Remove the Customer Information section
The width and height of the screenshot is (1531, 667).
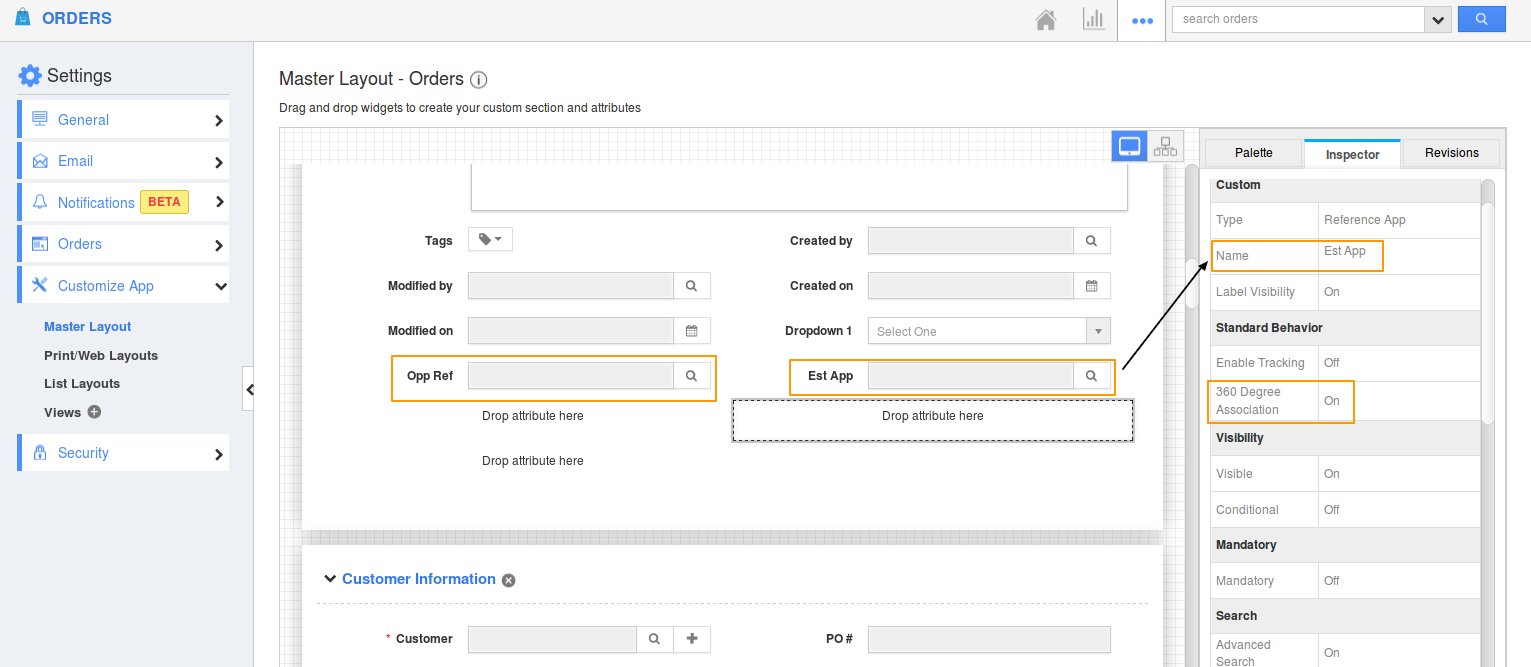(x=508, y=580)
